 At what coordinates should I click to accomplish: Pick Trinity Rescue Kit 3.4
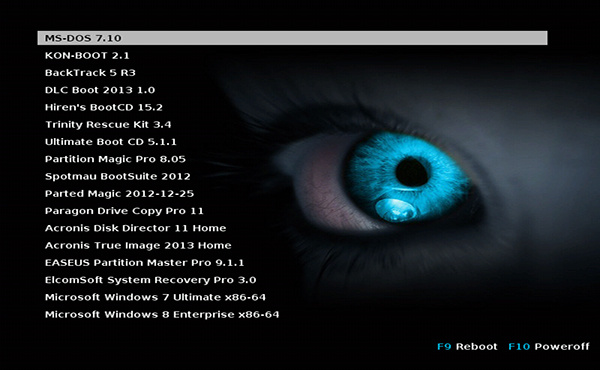(x=108, y=125)
